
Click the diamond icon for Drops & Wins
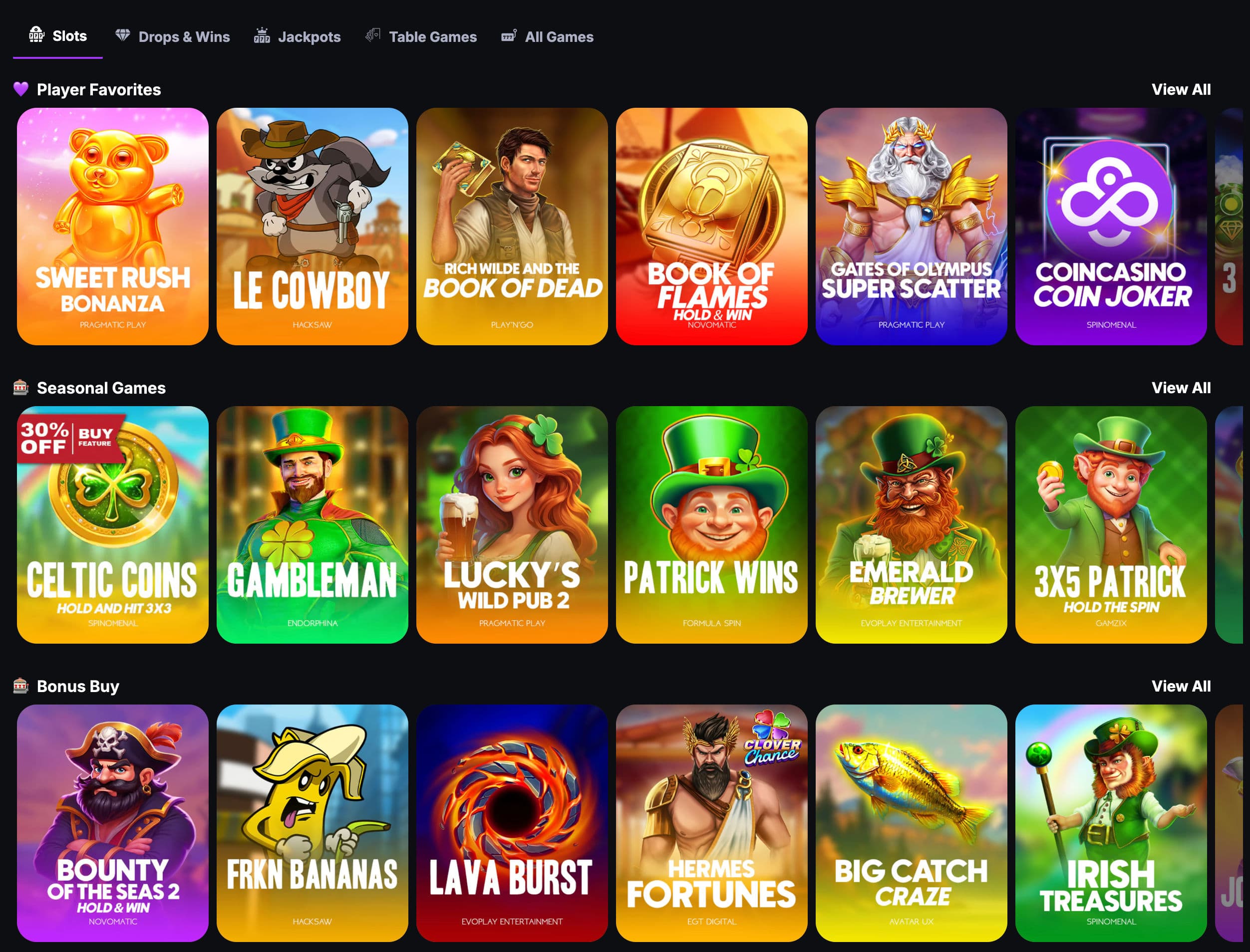[122, 35]
